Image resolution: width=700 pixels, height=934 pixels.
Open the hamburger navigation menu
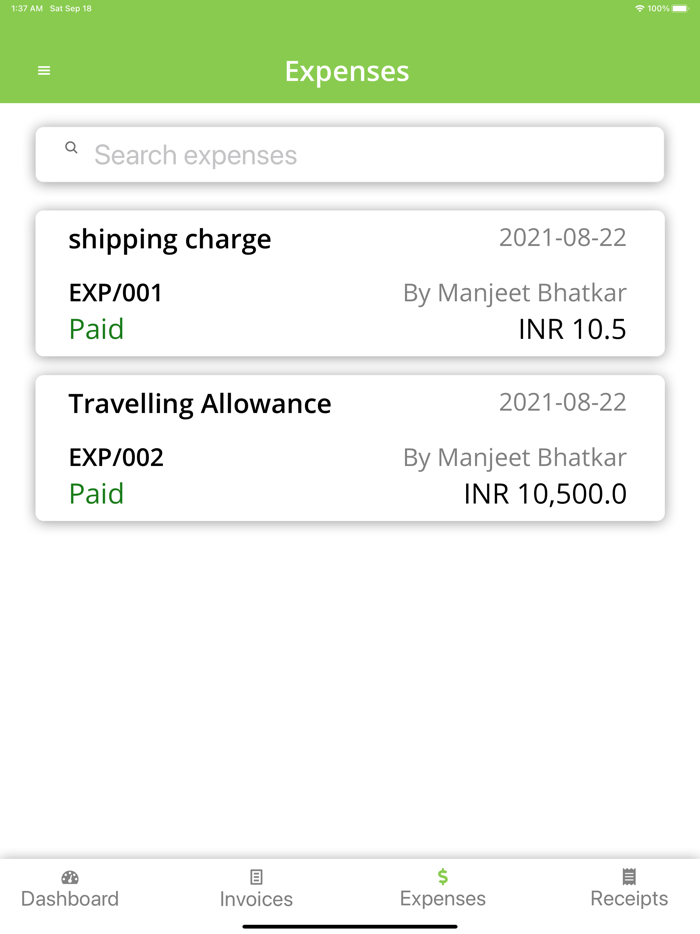(42, 70)
